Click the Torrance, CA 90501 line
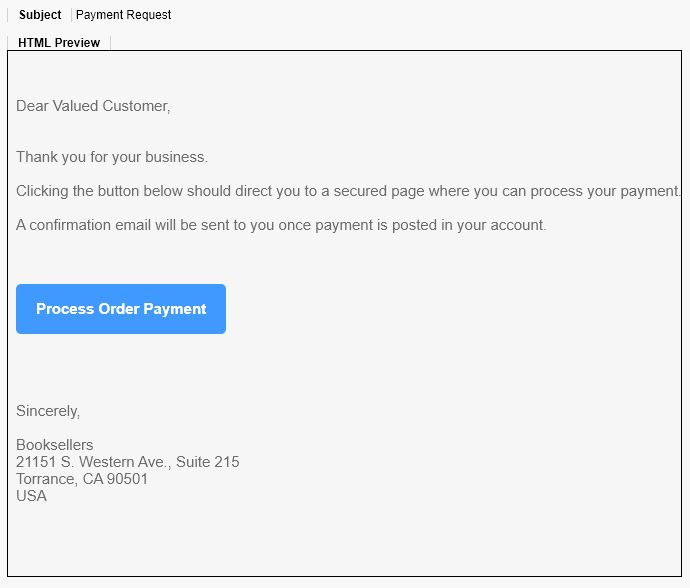This screenshot has height=588, width=690. [82, 479]
